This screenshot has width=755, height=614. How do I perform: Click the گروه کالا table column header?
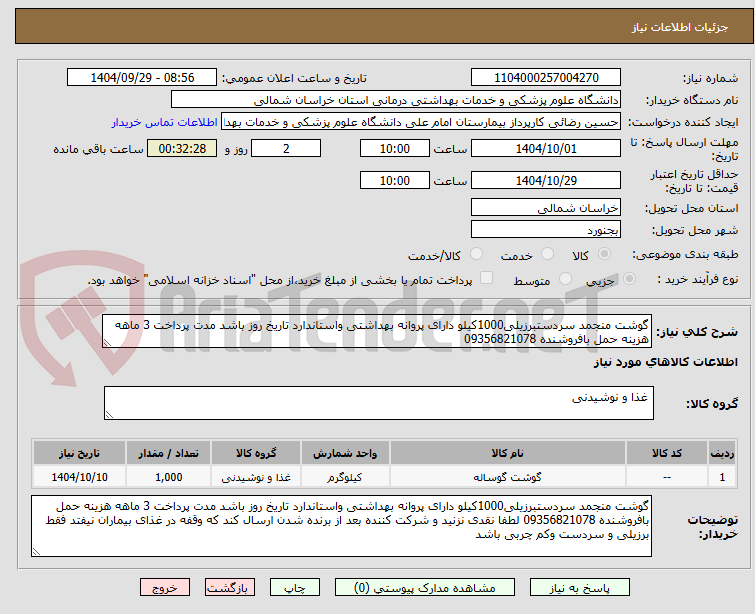click(256, 453)
